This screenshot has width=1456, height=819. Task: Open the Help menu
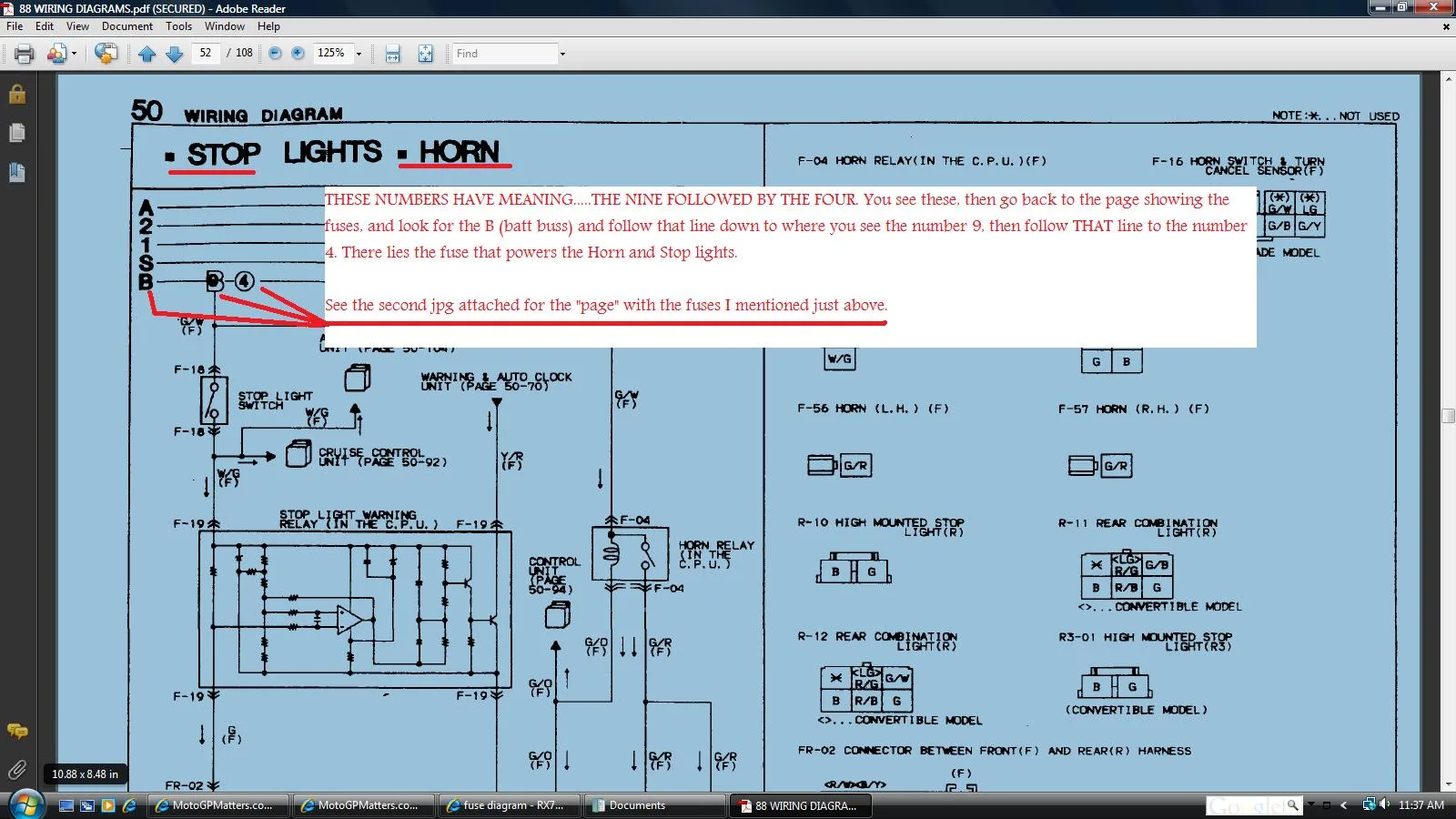tap(268, 26)
